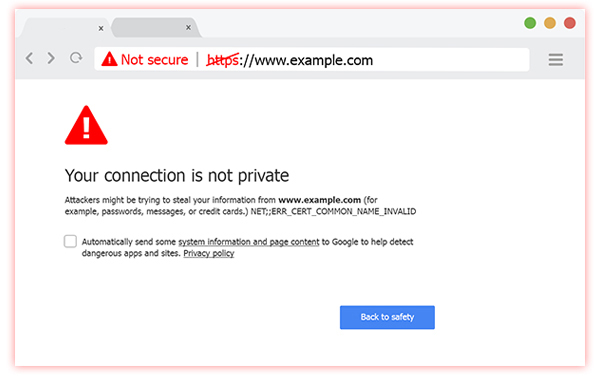The height and width of the screenshot is (376, 600).
Task: Switch to the first browser tab
Action: tap(63, 28)
